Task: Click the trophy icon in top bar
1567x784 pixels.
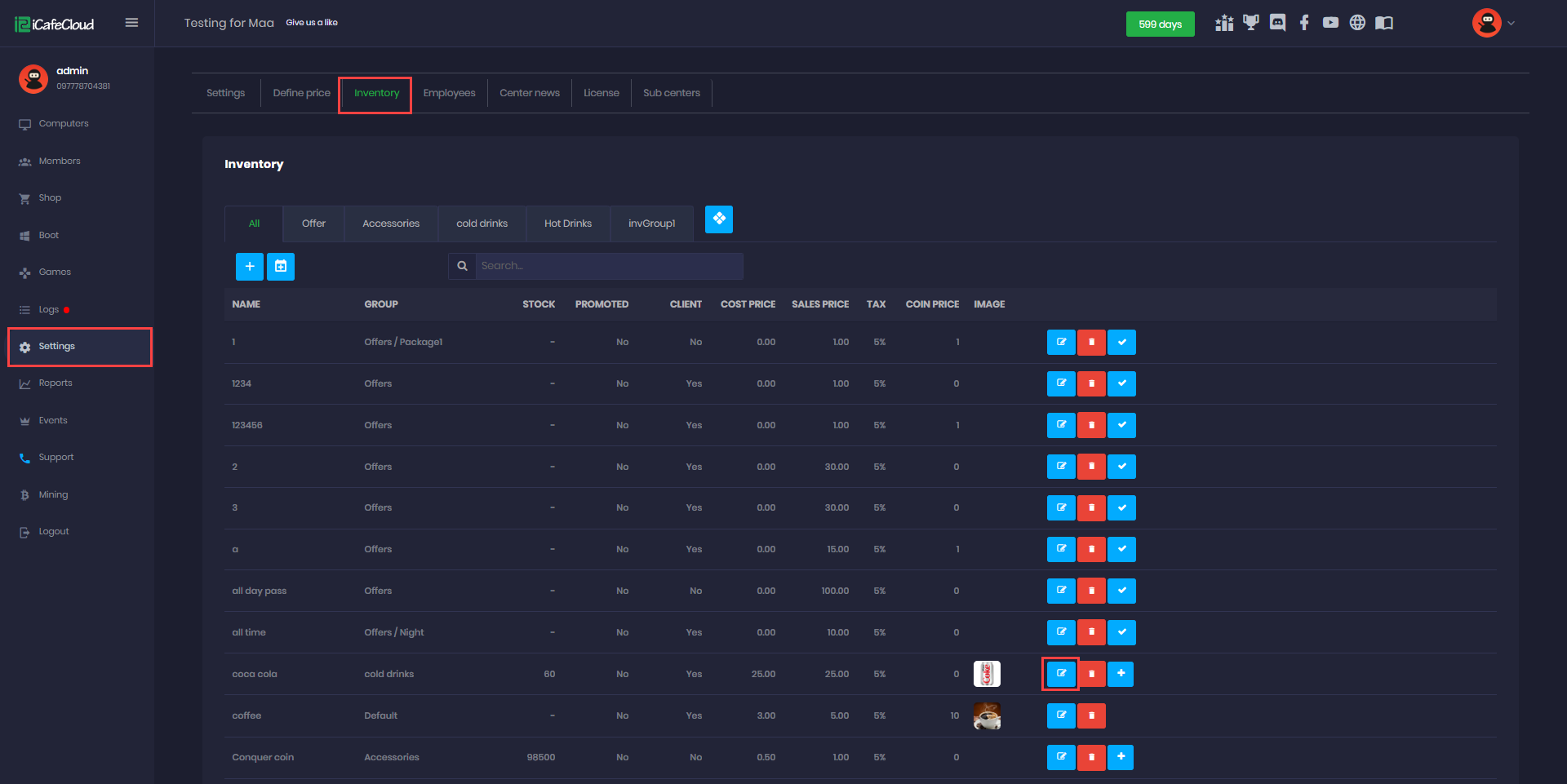Action: pos(1250,23)
